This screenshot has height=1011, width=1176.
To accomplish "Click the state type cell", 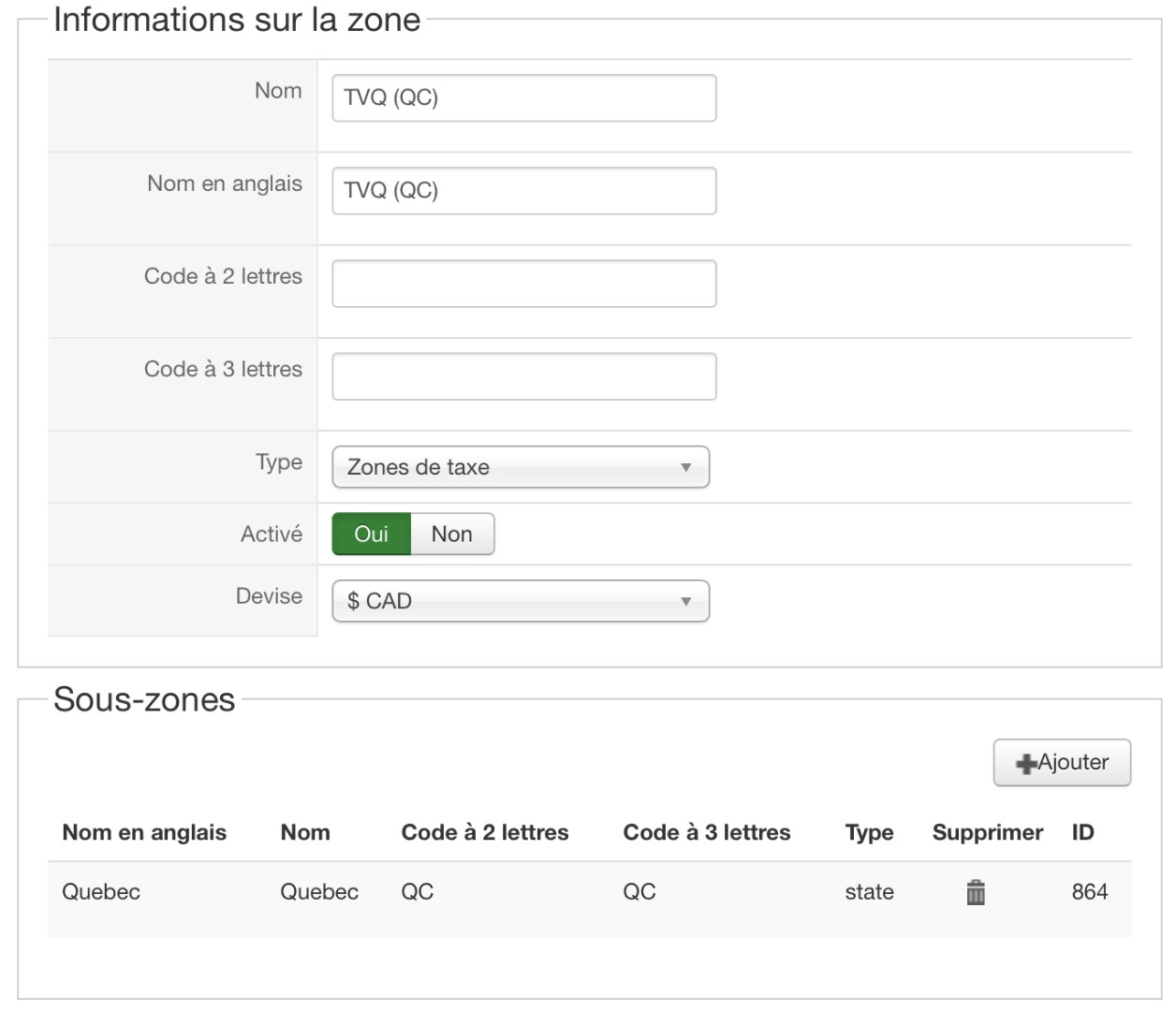I will 869,892.
